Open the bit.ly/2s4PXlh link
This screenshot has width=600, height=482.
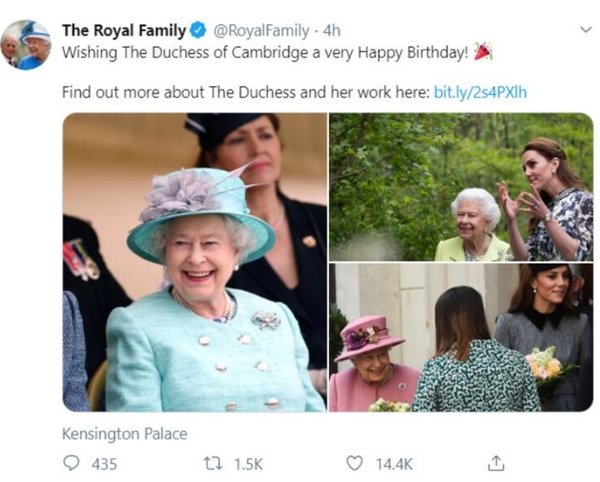point(480,92)
